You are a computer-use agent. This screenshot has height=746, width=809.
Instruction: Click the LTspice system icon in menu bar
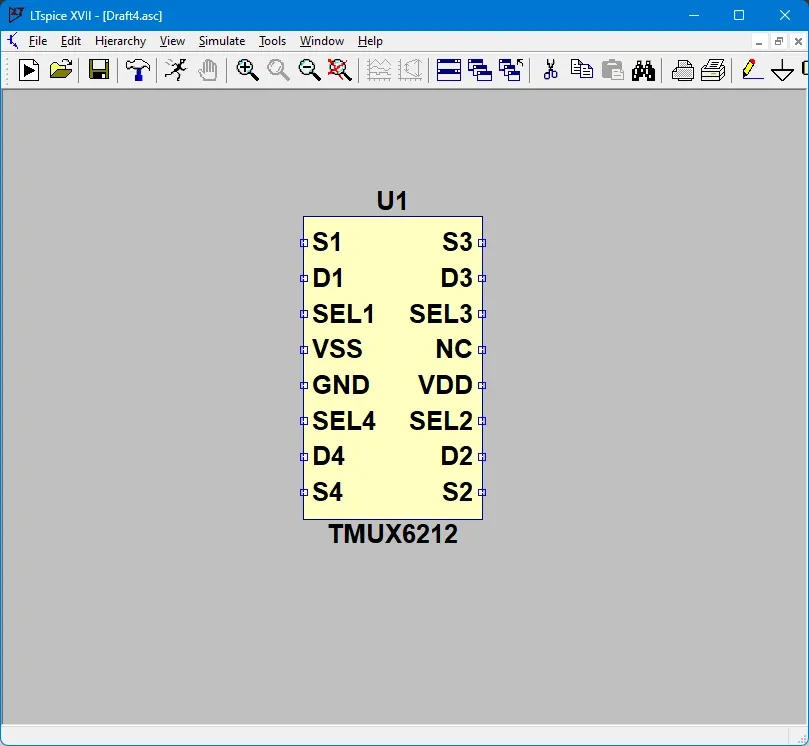tap(13, 41)
